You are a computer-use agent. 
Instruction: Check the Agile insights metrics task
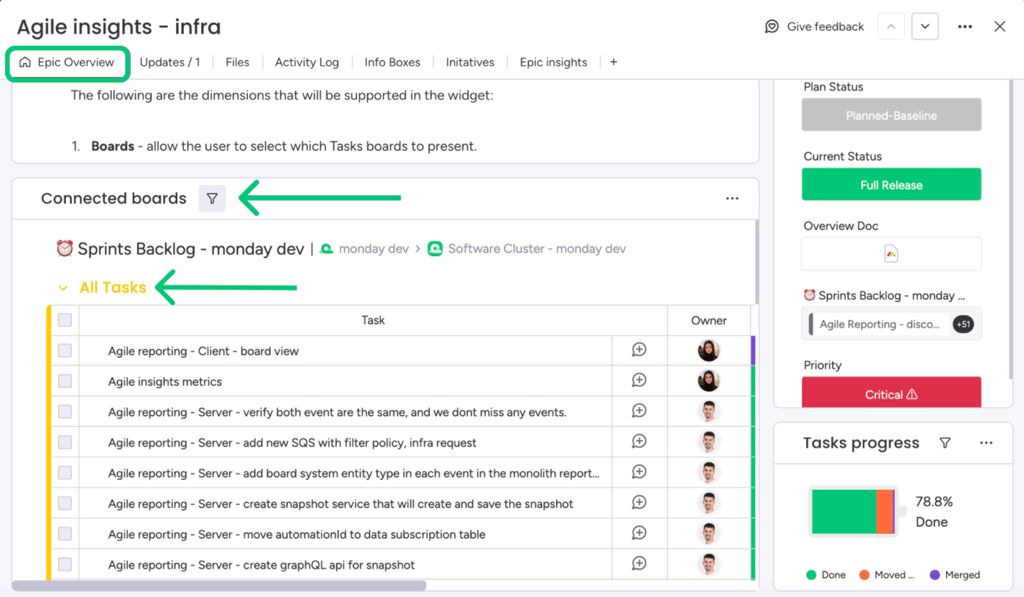point(65,381)
